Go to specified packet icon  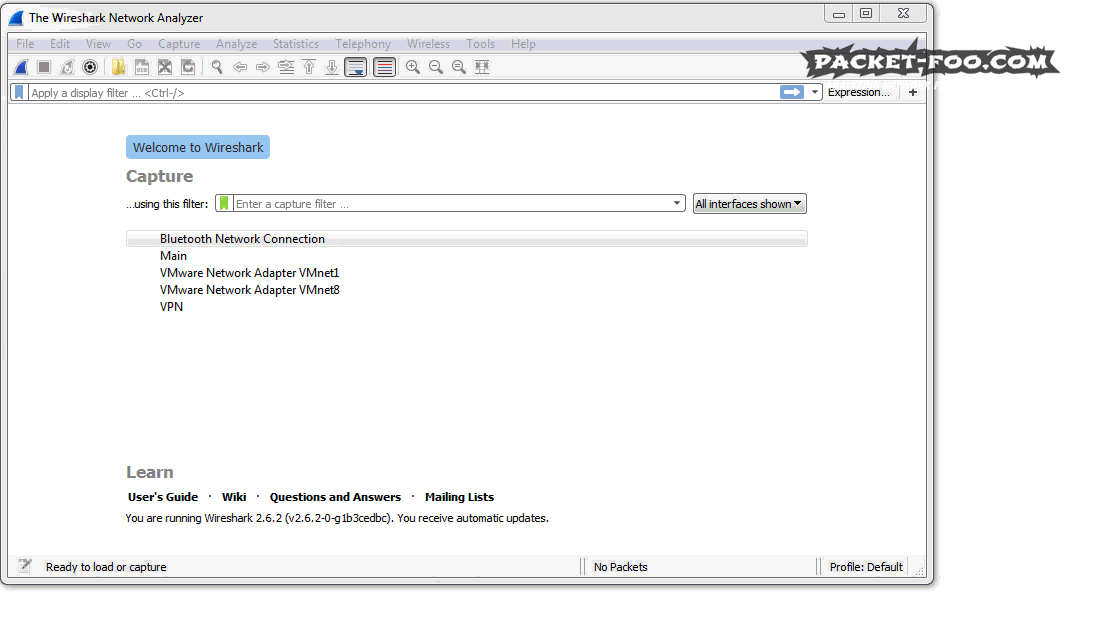[x=286, y=67]
